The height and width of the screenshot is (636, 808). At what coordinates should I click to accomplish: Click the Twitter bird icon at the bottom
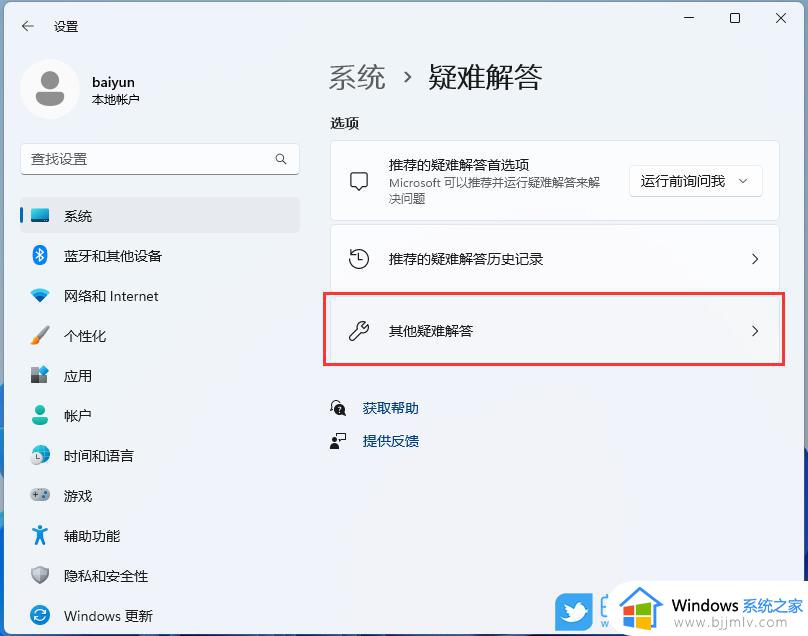point(574,612)
